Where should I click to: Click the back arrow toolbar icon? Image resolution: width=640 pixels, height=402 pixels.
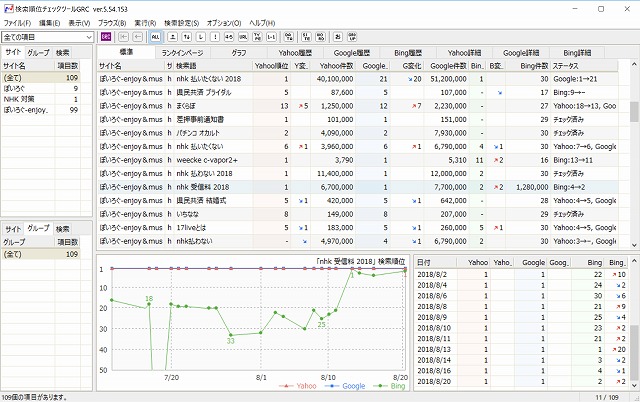(138, 37)
